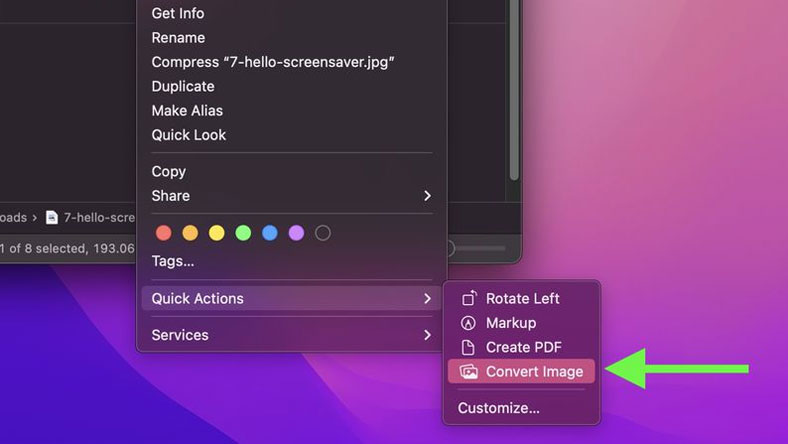Click the file icon in Finder path bar

coord(51,217)
